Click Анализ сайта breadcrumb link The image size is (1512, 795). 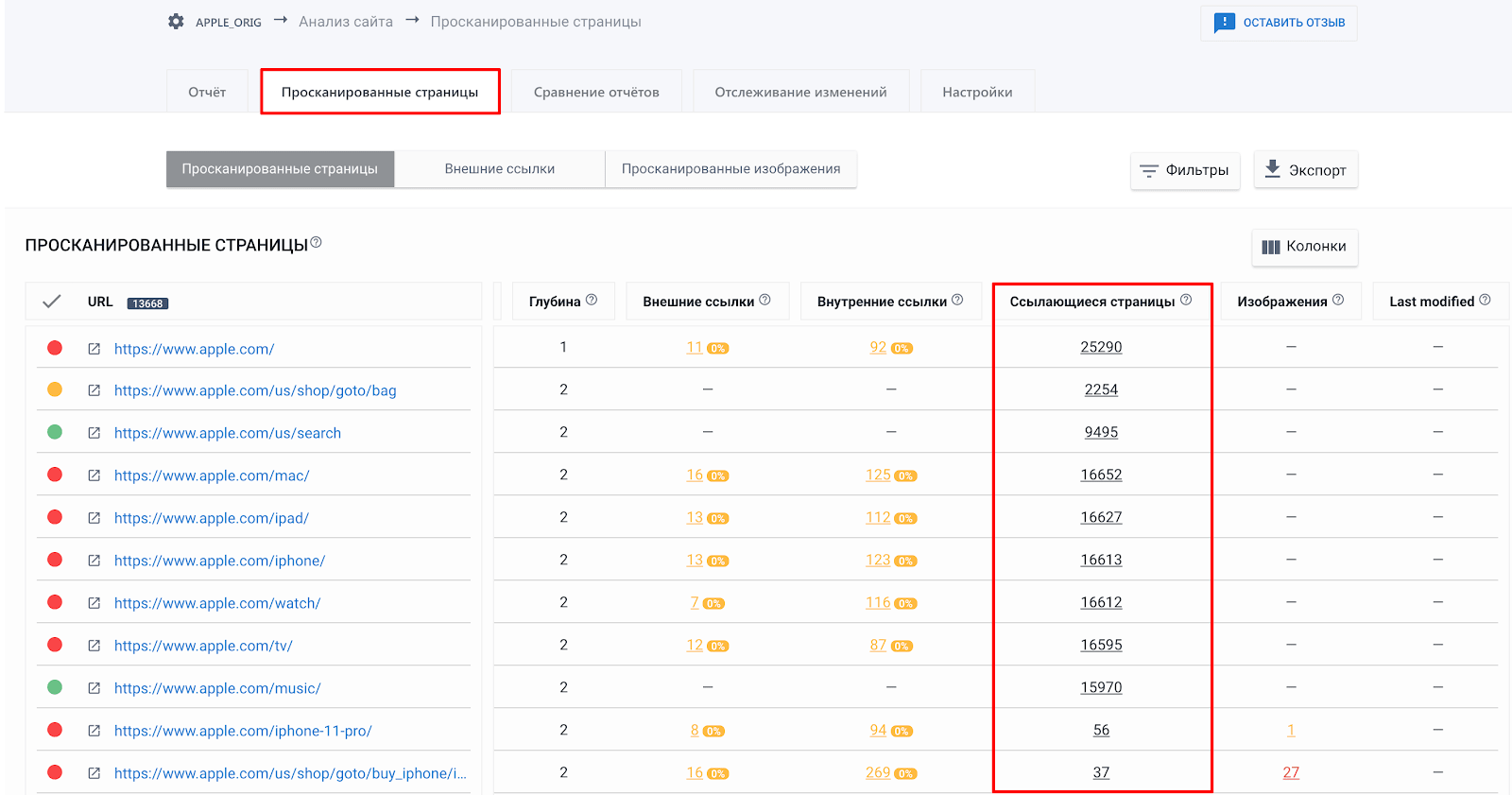[x=346, y=22]
